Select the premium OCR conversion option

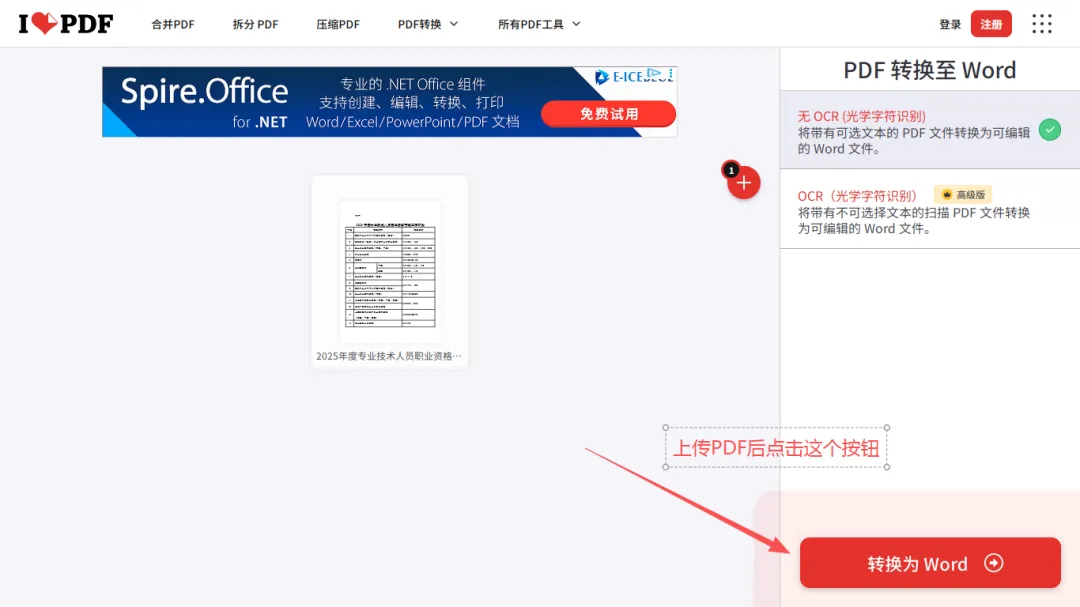(930, 209)
